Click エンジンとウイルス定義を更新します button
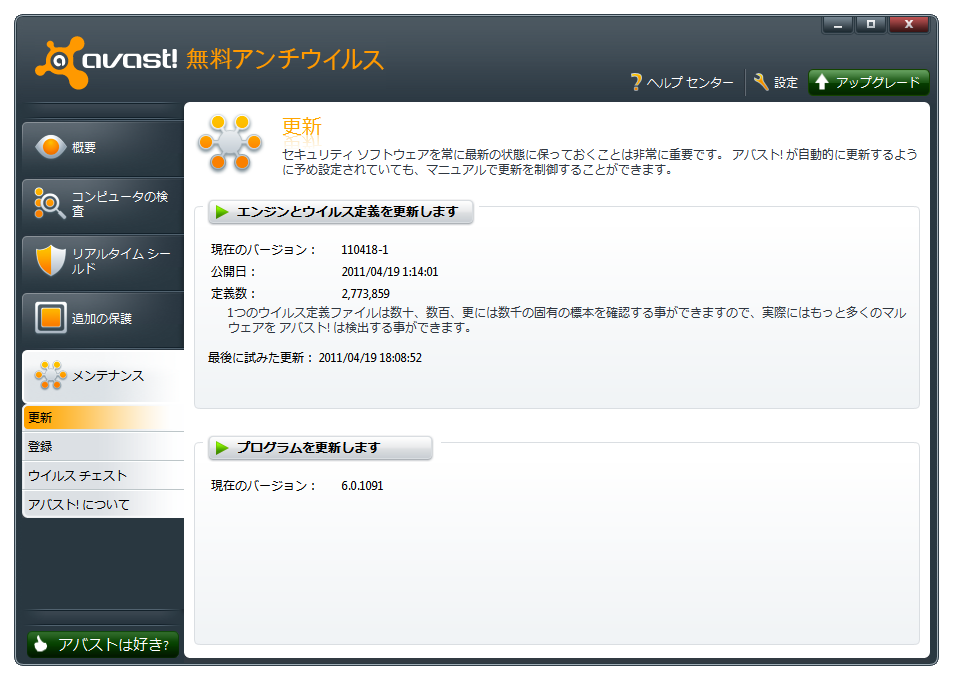Image resolution: width=957 pixels, height=684 pixels. pyautogui.click(x=341, y=212)
